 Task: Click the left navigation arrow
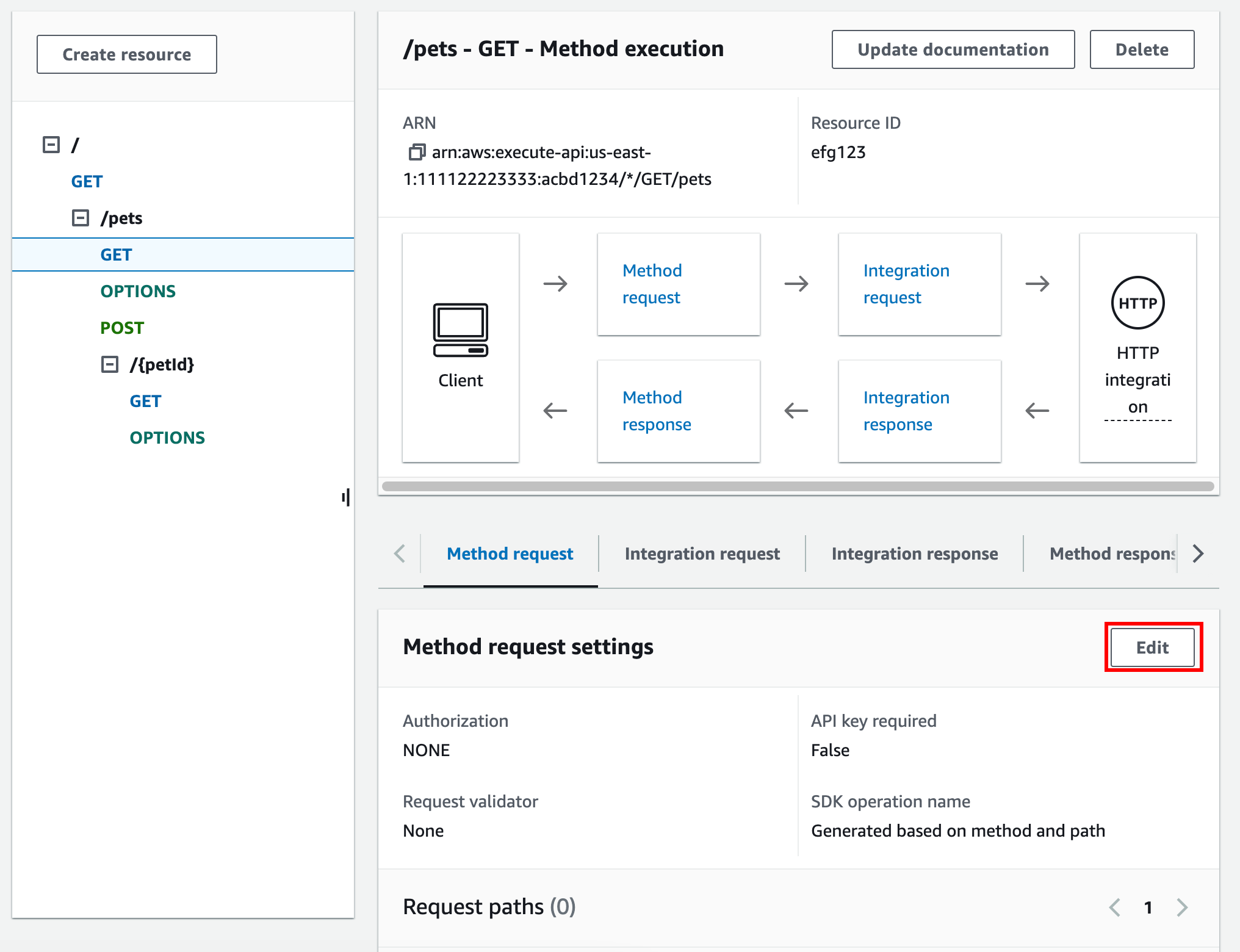click(399, 554)
